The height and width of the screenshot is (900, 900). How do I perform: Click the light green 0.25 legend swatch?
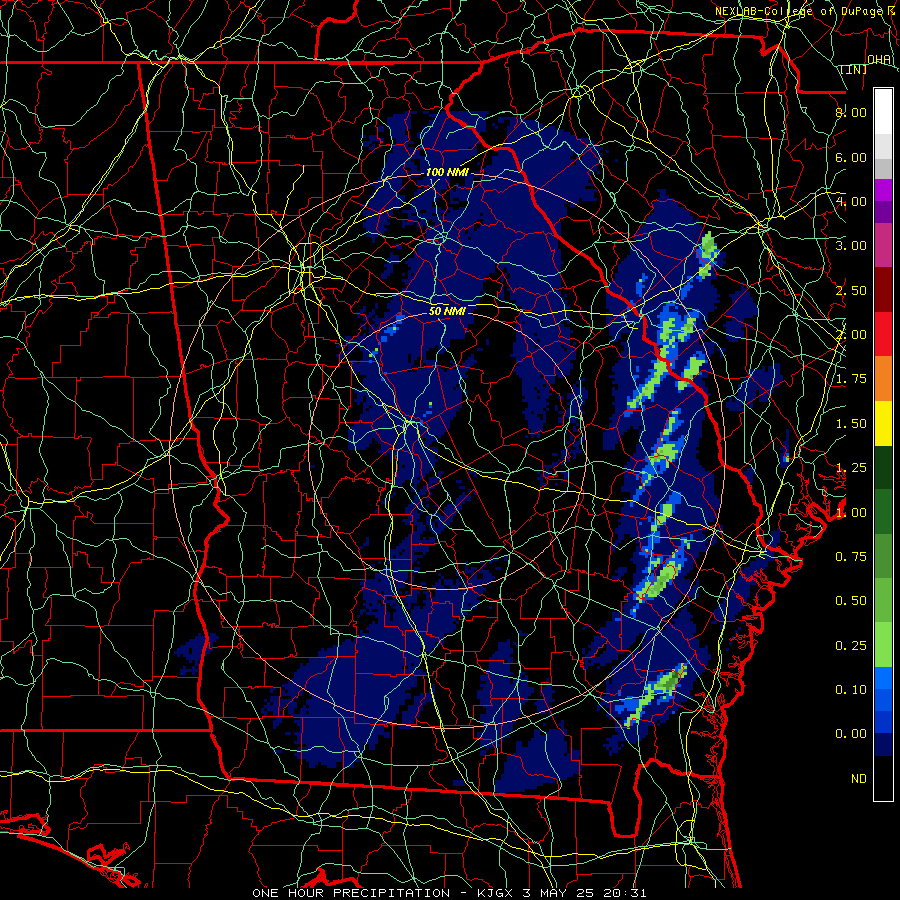click(x=883, y=645)
